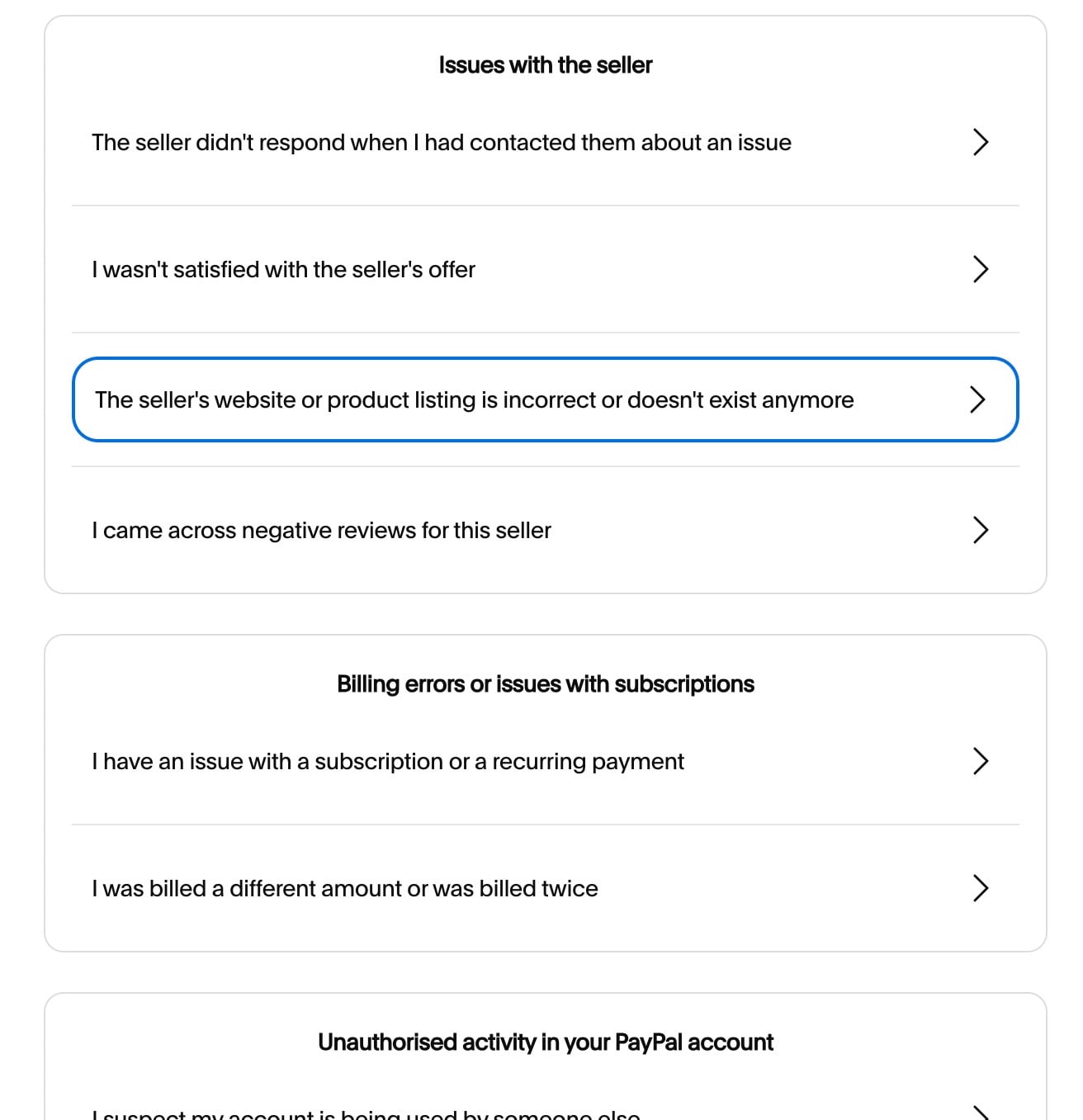Click divider line above "negative reviews" row
This screenshot has height=1120, width=1083.
(545, 466)
